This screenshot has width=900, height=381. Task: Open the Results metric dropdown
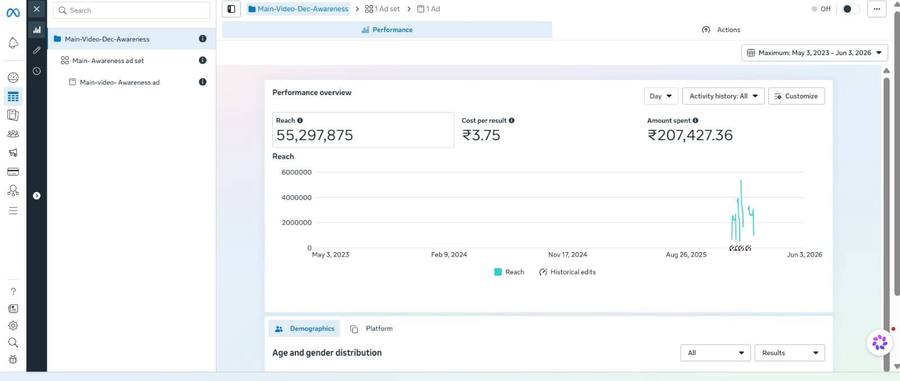click(790, 353)
